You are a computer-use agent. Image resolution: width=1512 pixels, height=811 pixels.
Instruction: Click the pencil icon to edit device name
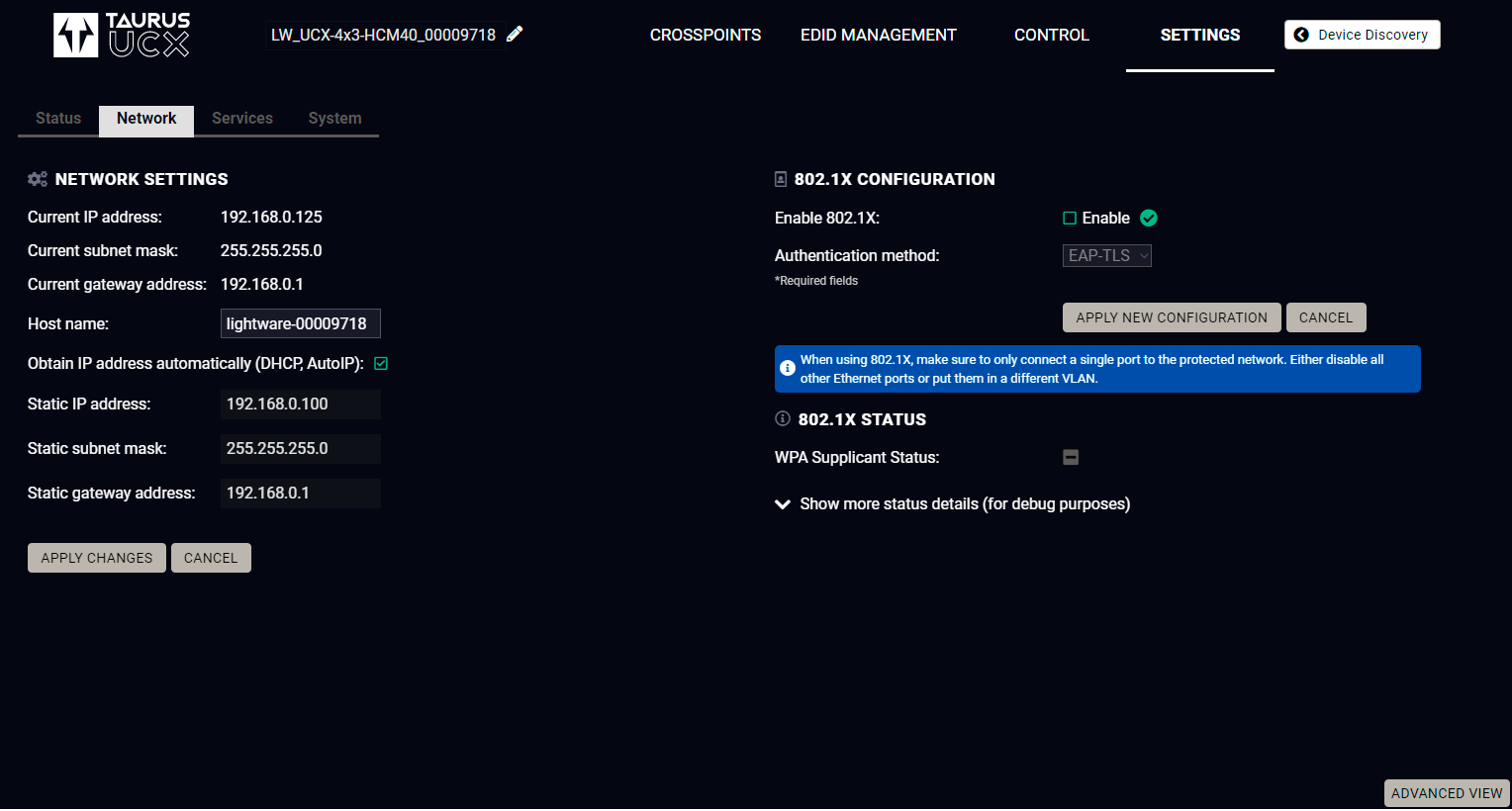click(x=515, y=35)
